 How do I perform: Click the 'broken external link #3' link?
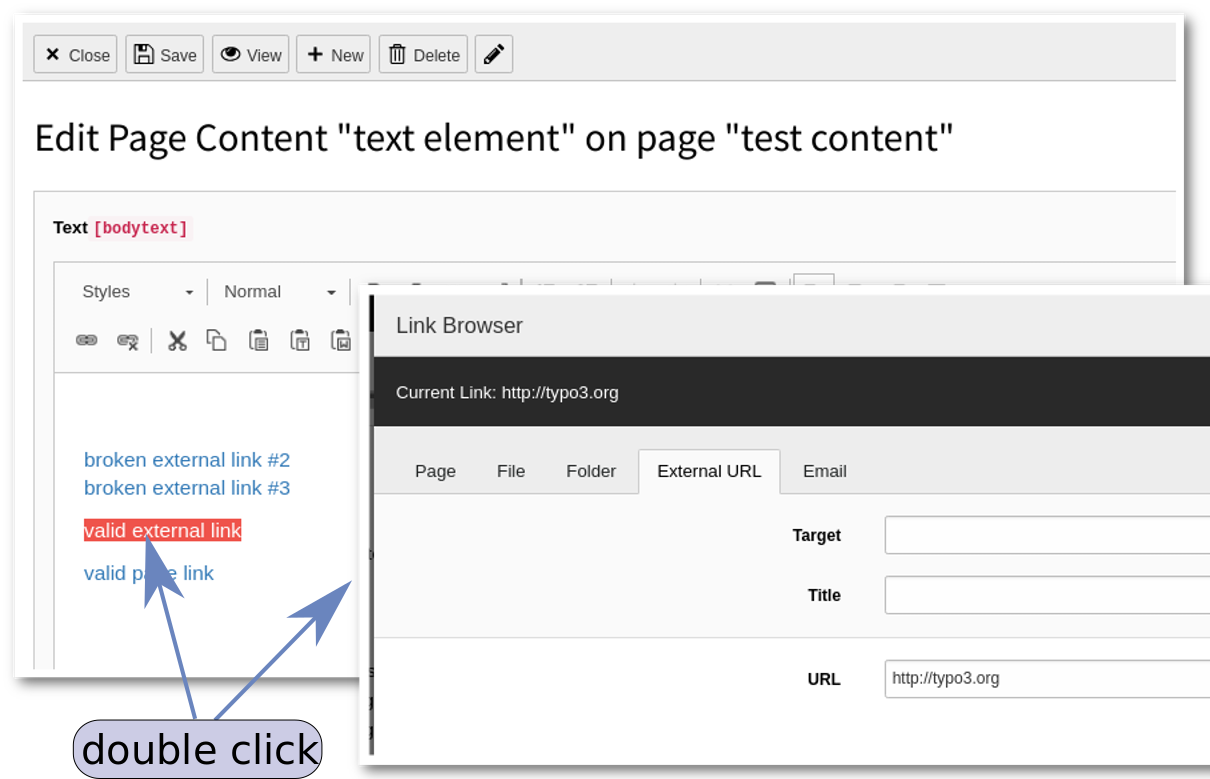[187, 488]
